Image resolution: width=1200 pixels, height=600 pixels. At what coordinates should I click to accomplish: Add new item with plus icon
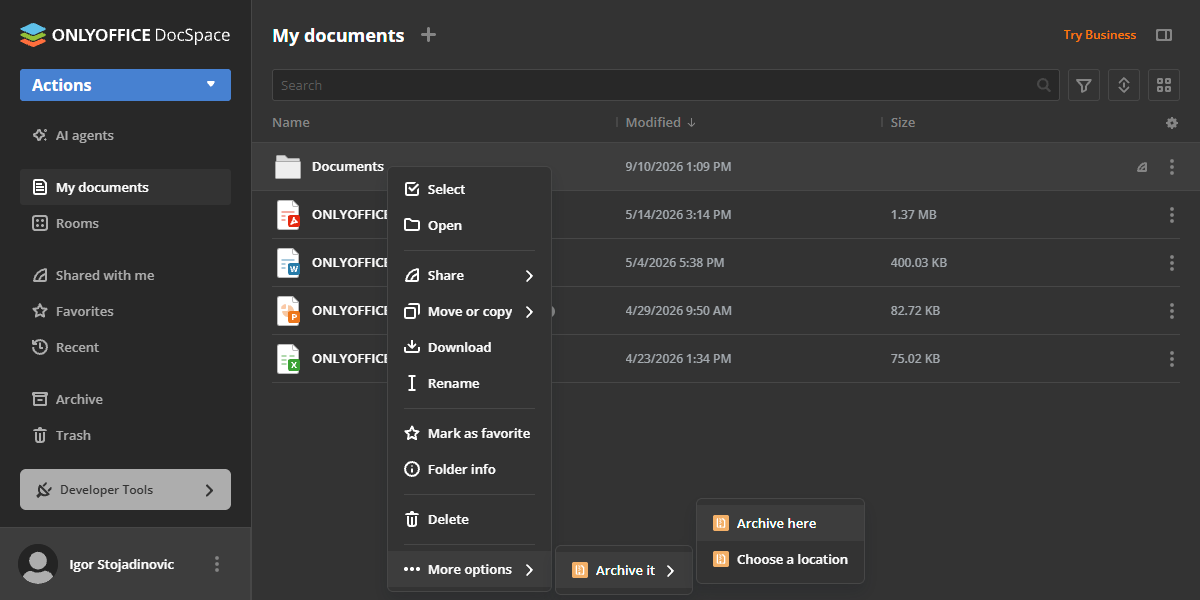pyautogui.click(x=428, y=35)
